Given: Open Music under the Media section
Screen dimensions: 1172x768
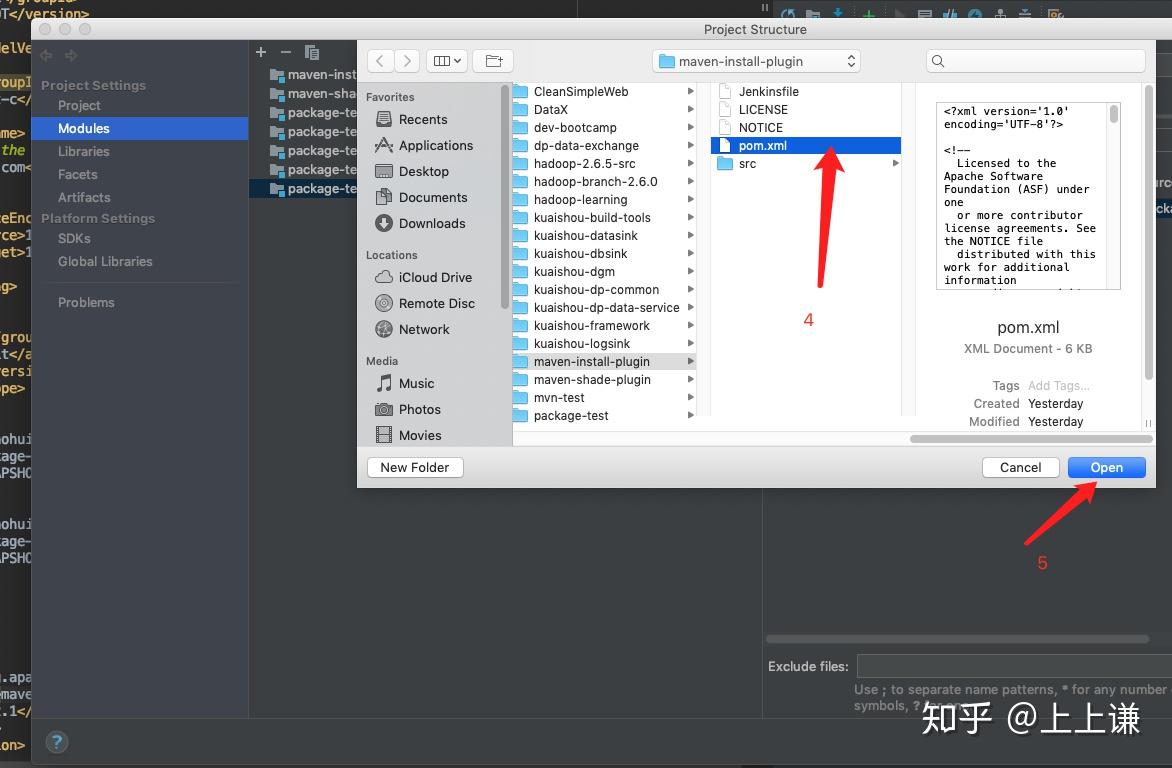Looking at the screenshot, I should (x=416, y=383).
